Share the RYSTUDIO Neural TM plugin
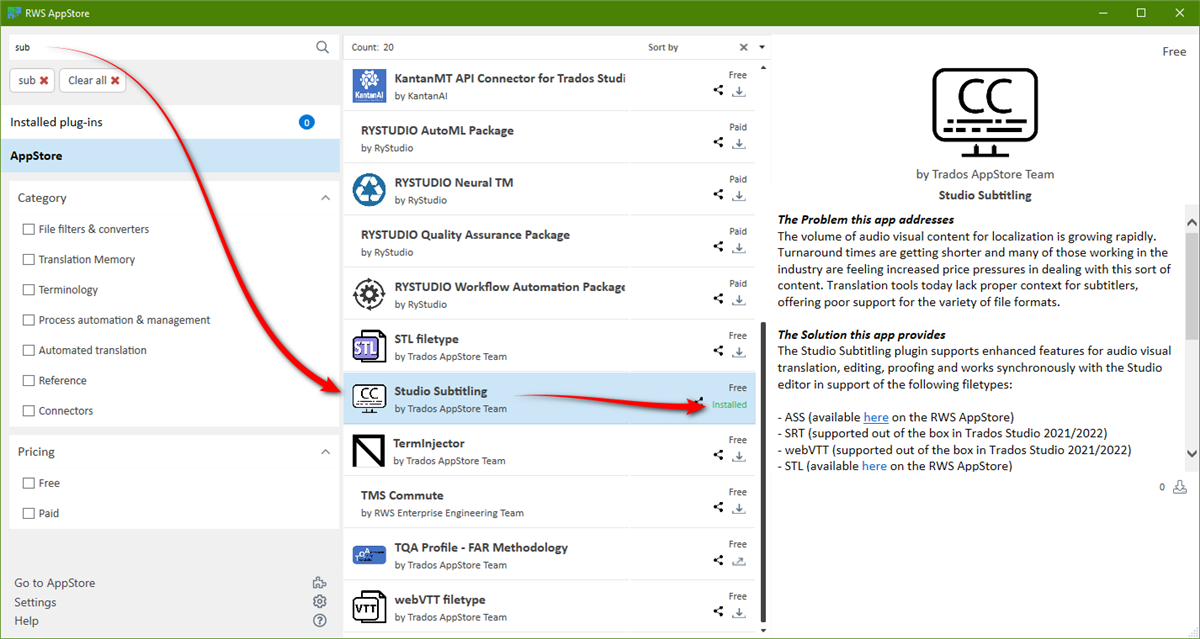This screenshot has width=1200, height=639. [718, 194]
